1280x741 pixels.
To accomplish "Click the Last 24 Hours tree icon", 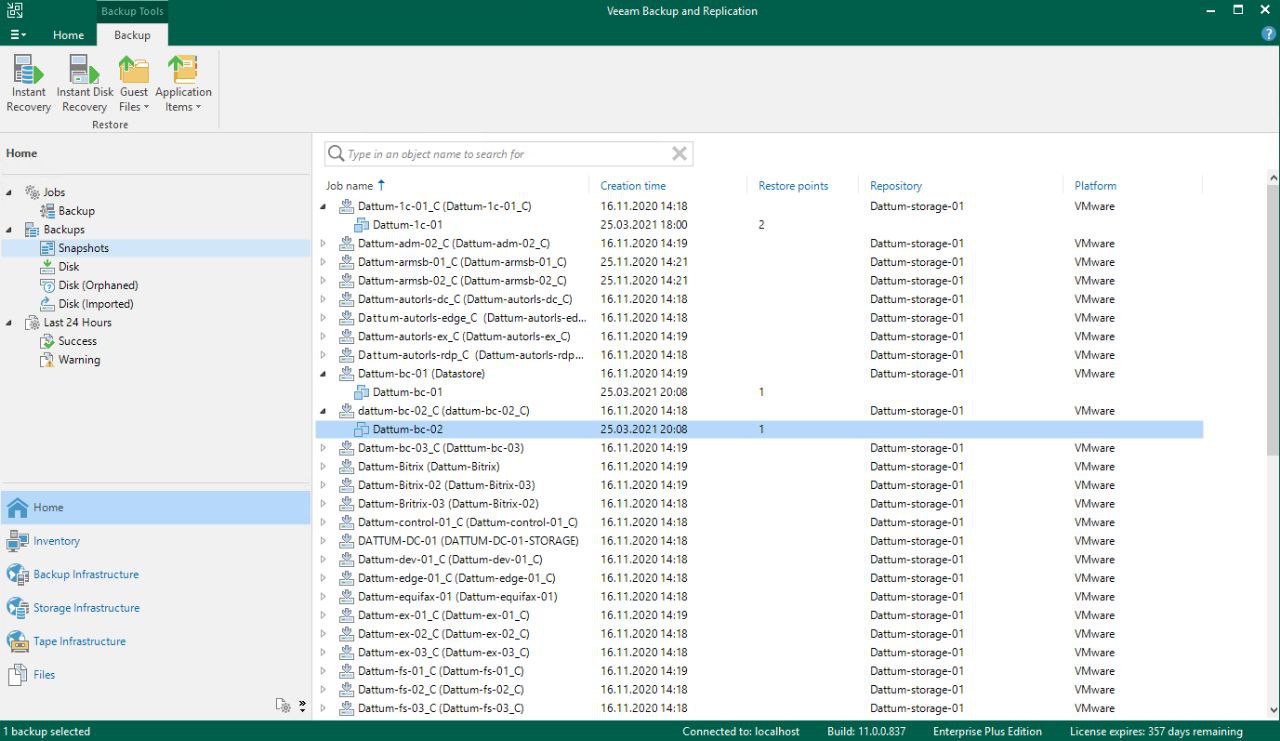I will (x=32, y=323).
